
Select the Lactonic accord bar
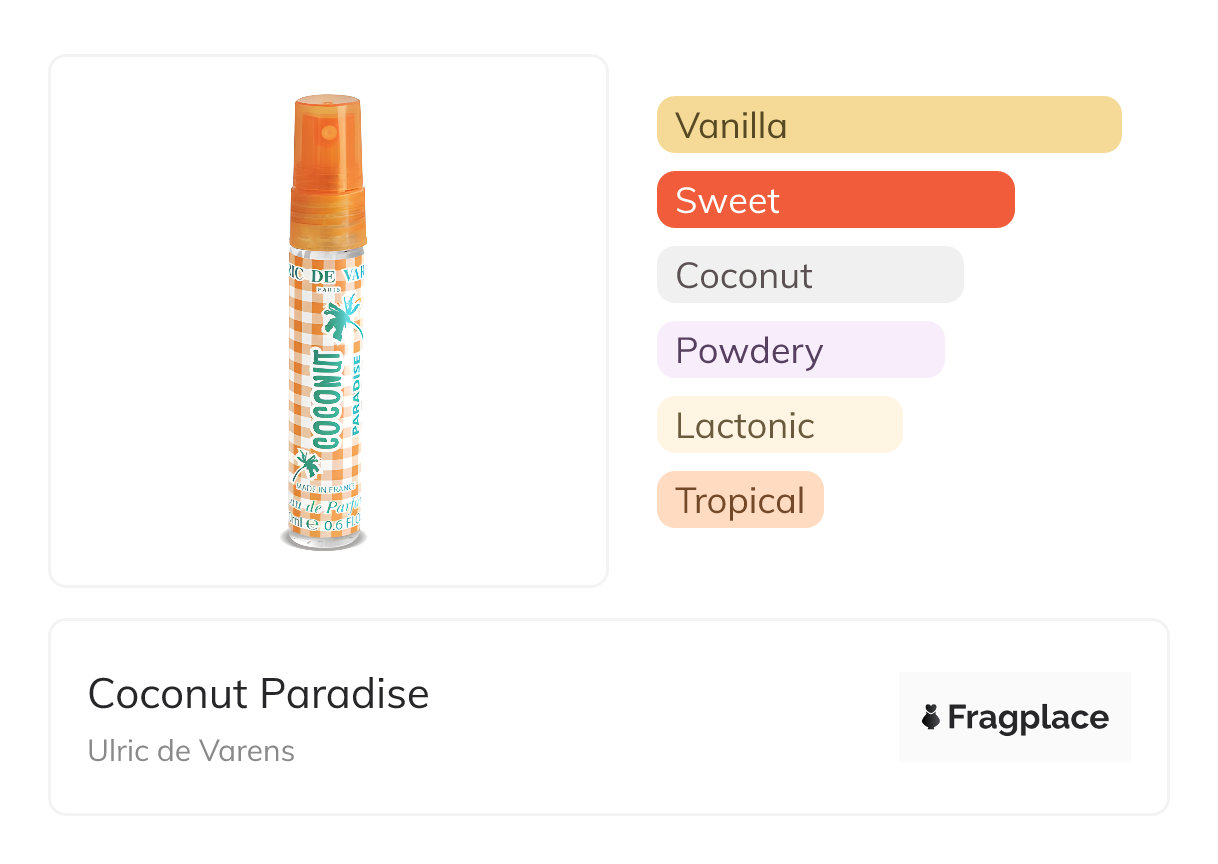click(779, 425)
